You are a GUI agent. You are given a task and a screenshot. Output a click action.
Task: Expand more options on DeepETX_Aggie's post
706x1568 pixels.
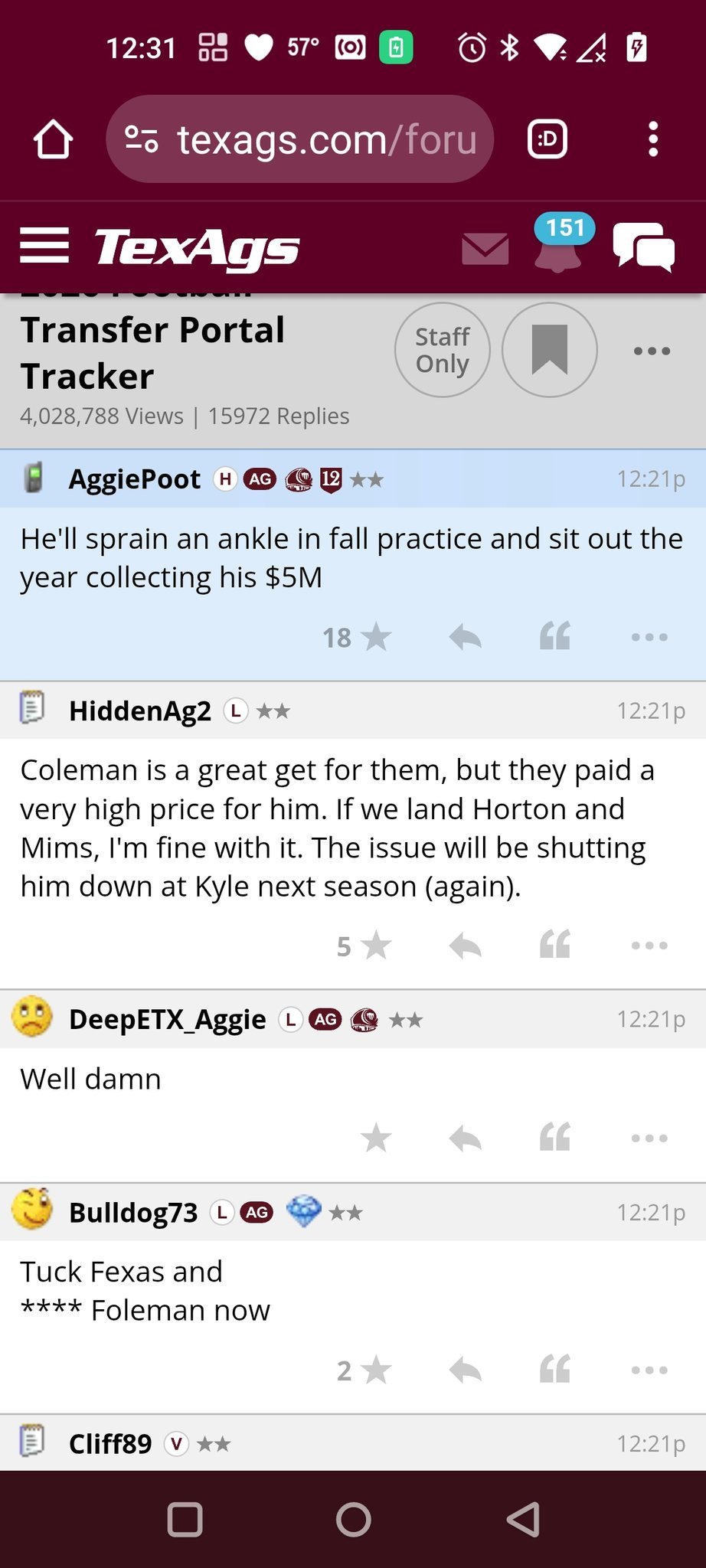click(649, 1138)
